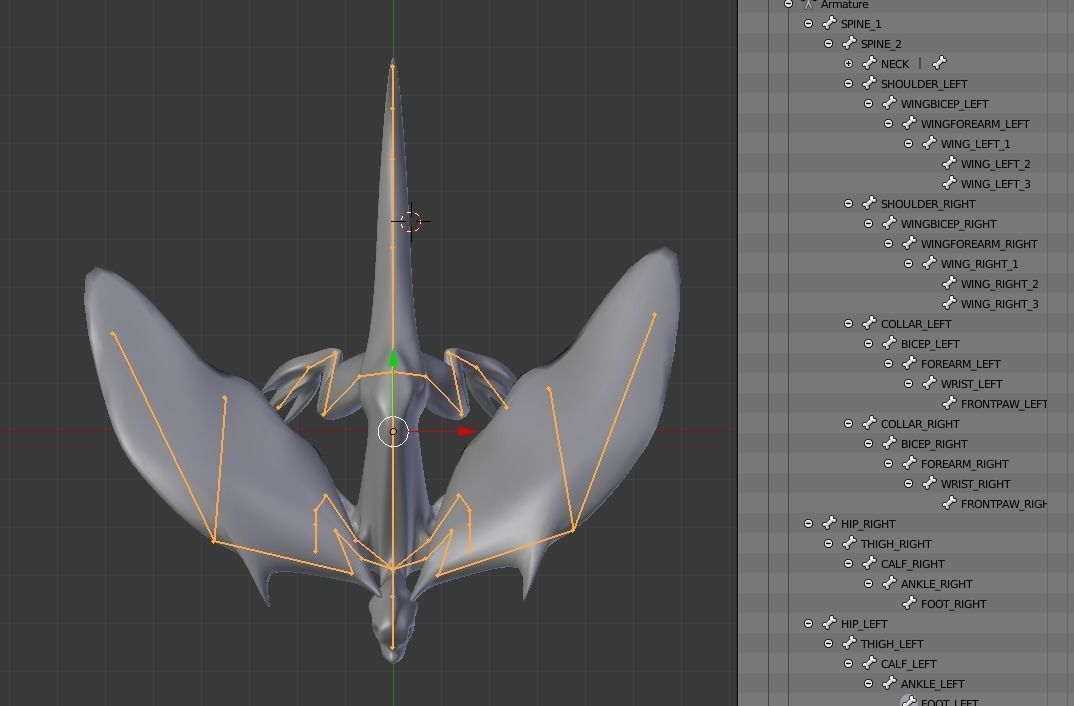Image resolution: width=1074 pixels, height=706 pixels.
Task: Collapse the ANKLE_RIGHT node
Action: pos(869,583)
